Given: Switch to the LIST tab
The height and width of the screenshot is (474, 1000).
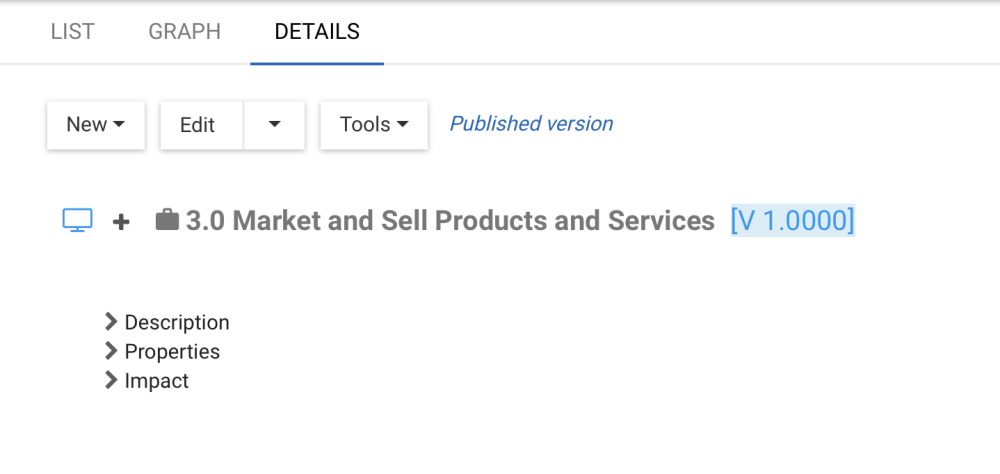Looking at the screenshot, I should (72, 32).
